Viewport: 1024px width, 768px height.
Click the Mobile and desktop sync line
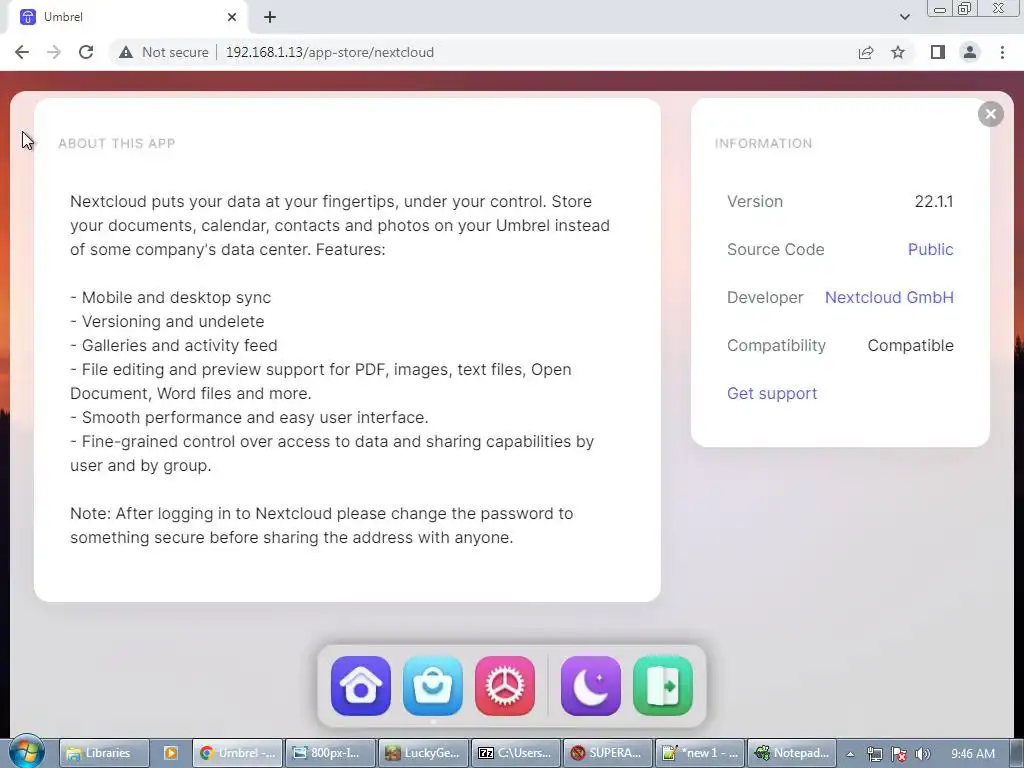pyautogui.click(x=170, y=298)
